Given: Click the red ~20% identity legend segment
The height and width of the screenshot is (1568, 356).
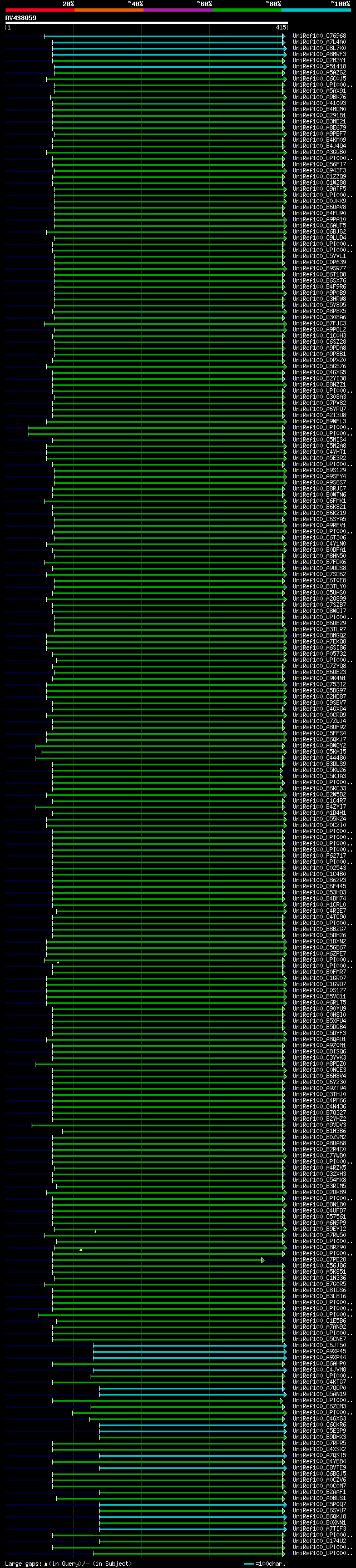Looking at the screenshot, I should click(x=39, y=10).
